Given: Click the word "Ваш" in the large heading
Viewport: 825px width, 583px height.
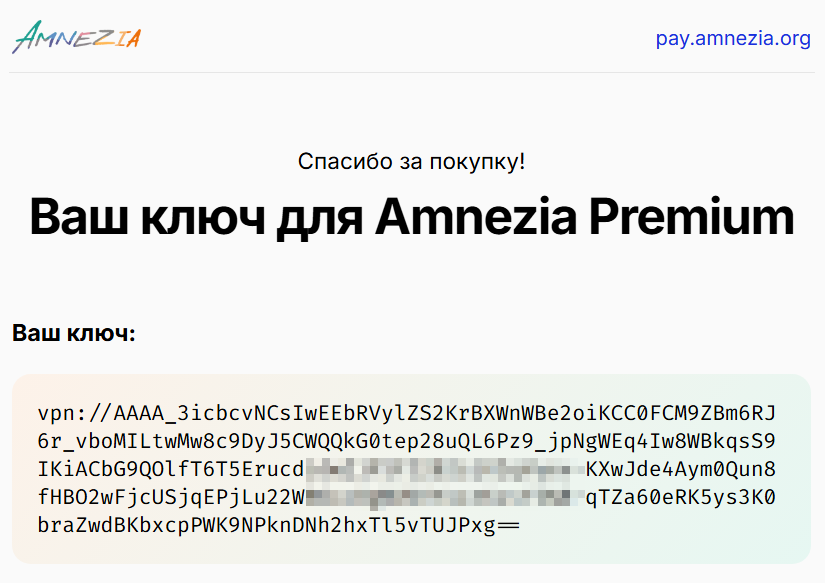Looking at the screenshot, I should [78, 217].
